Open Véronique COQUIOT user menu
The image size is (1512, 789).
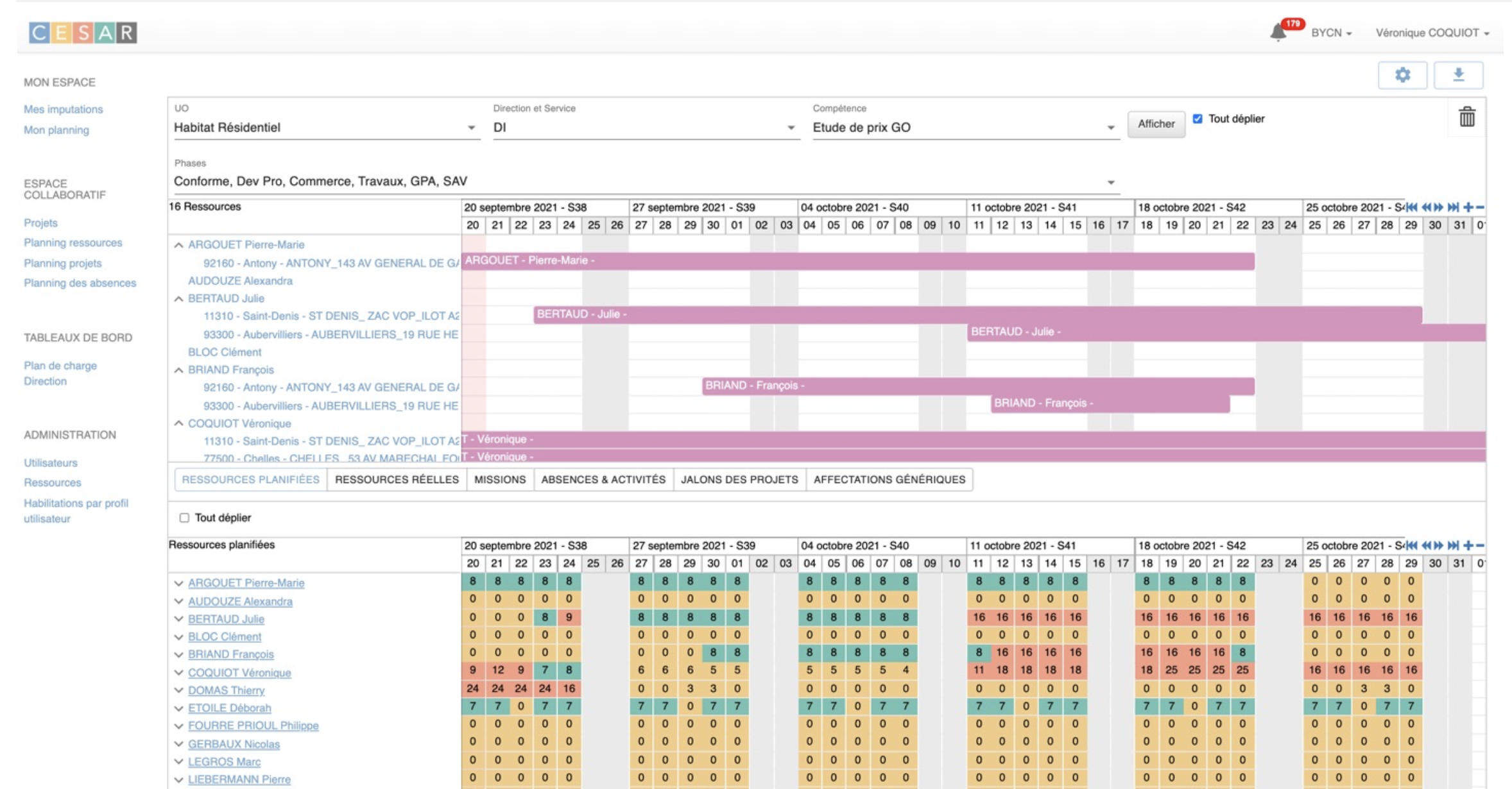tap(1432, 33)
